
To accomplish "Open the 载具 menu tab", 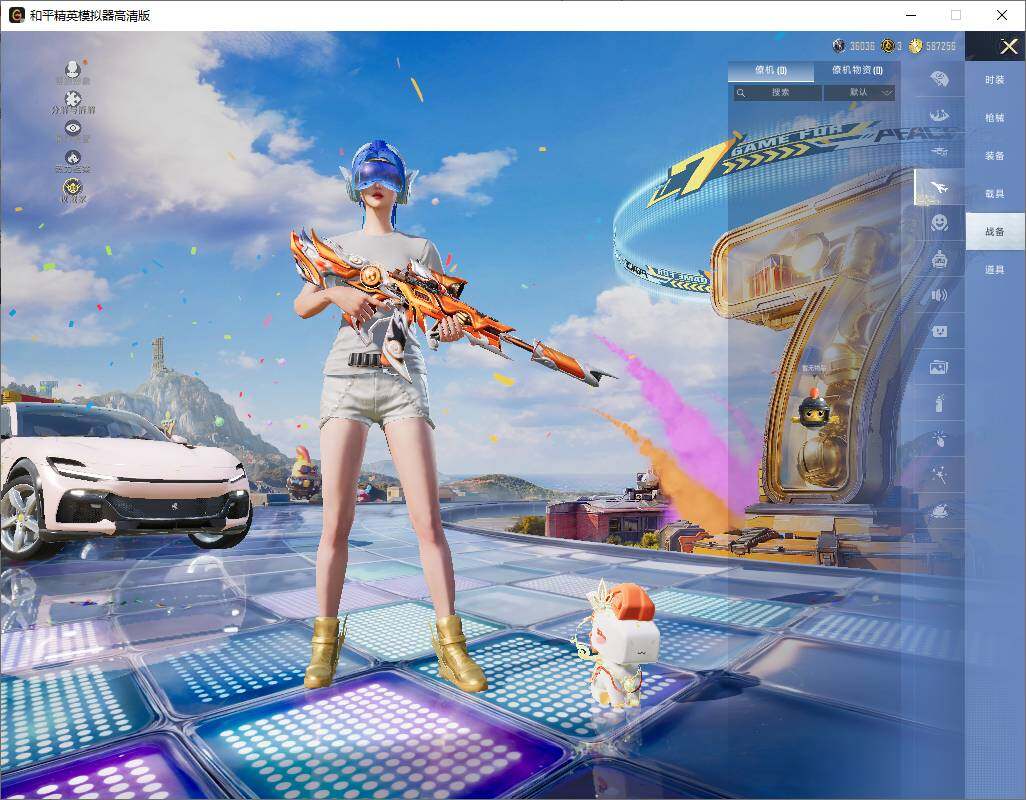I will tap(995, 194).
